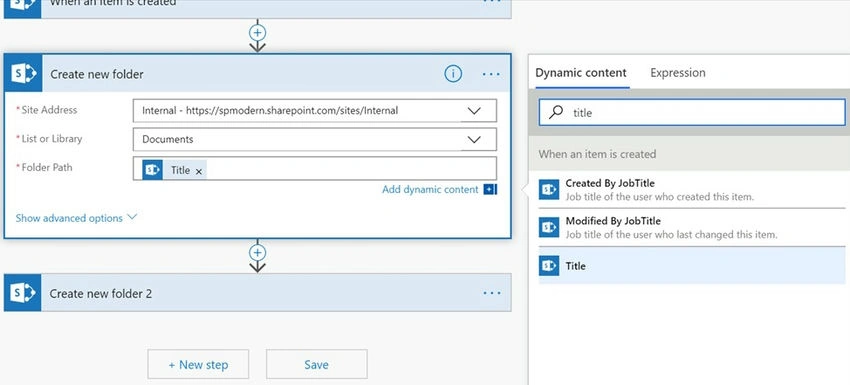The width and height of the screenshot is (850, 385).
Task: Switch to the Expression tab
Action: pyautogui.click(x=678, y=73)
